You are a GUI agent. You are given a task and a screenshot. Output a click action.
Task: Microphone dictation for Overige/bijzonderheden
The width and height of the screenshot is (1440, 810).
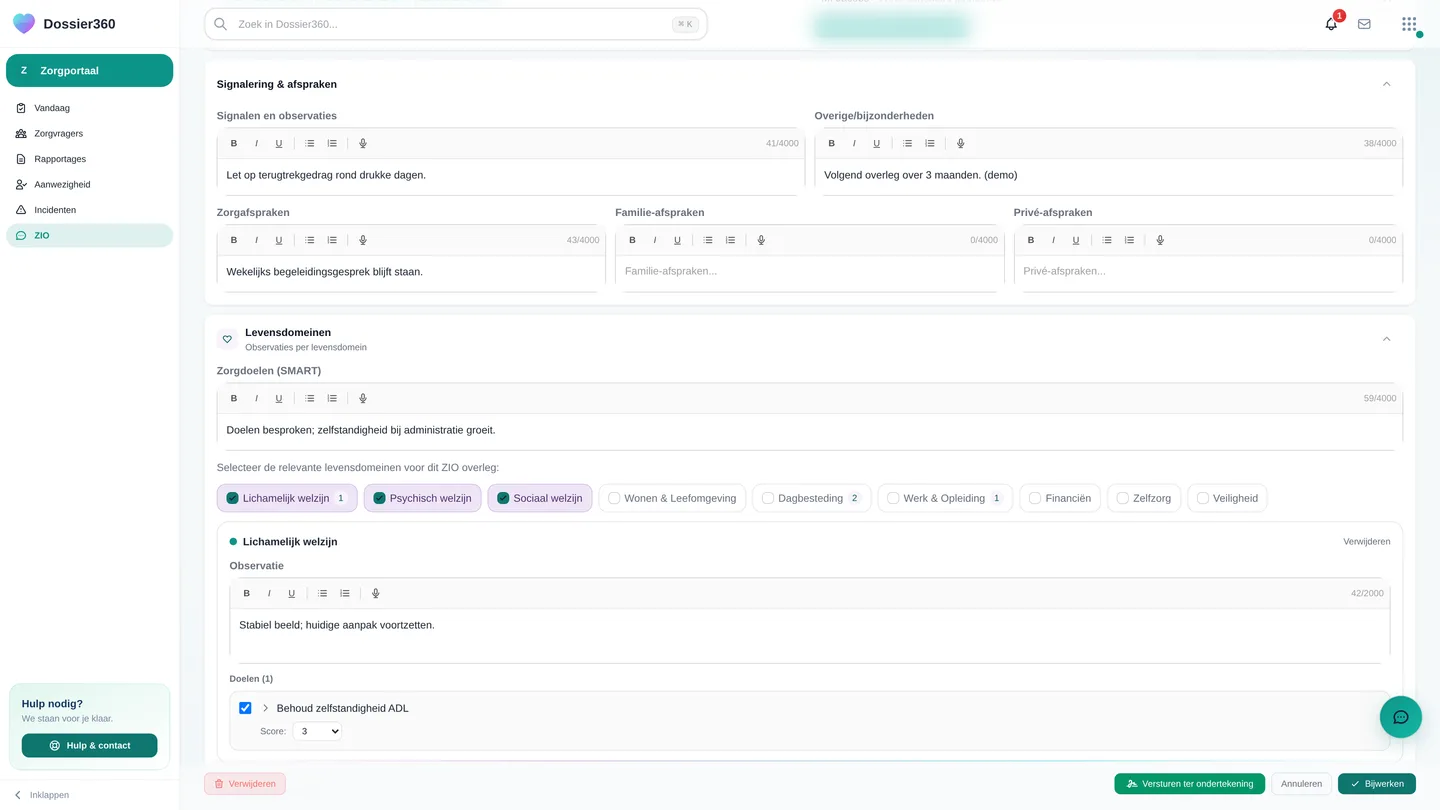point(961,144)
